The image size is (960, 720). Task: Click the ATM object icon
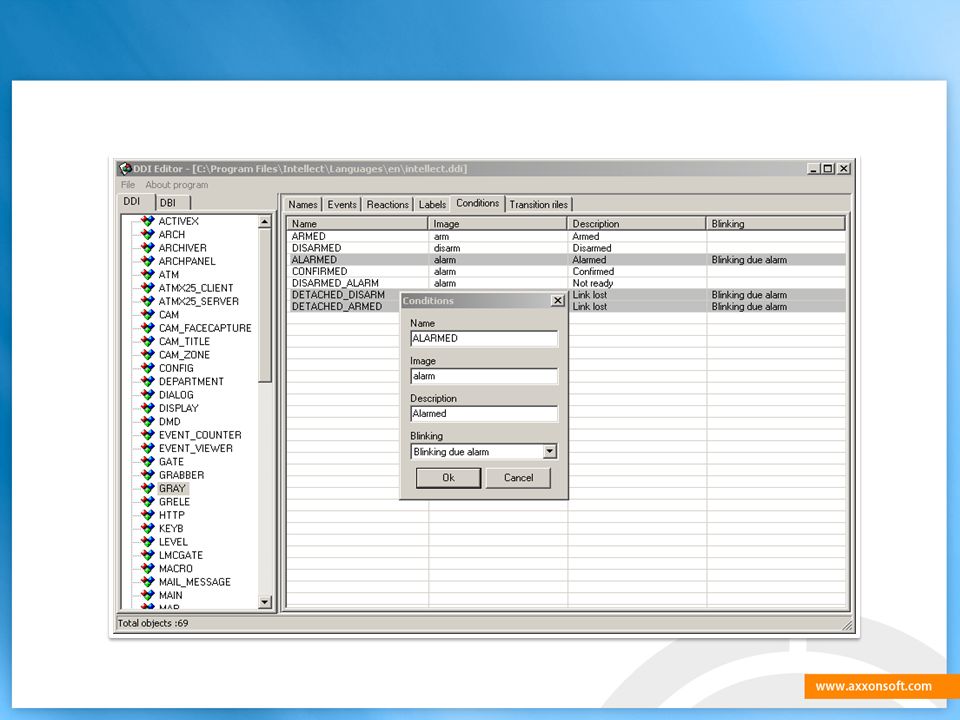click(x=148, y=275)
